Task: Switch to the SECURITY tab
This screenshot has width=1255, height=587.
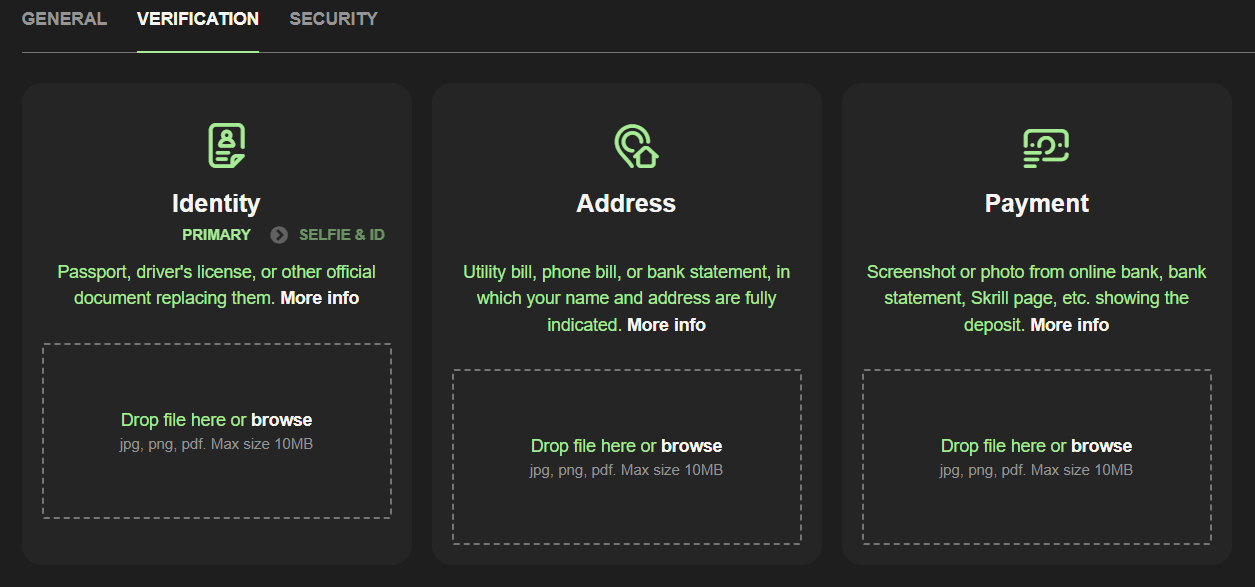Action: [333, 18]
